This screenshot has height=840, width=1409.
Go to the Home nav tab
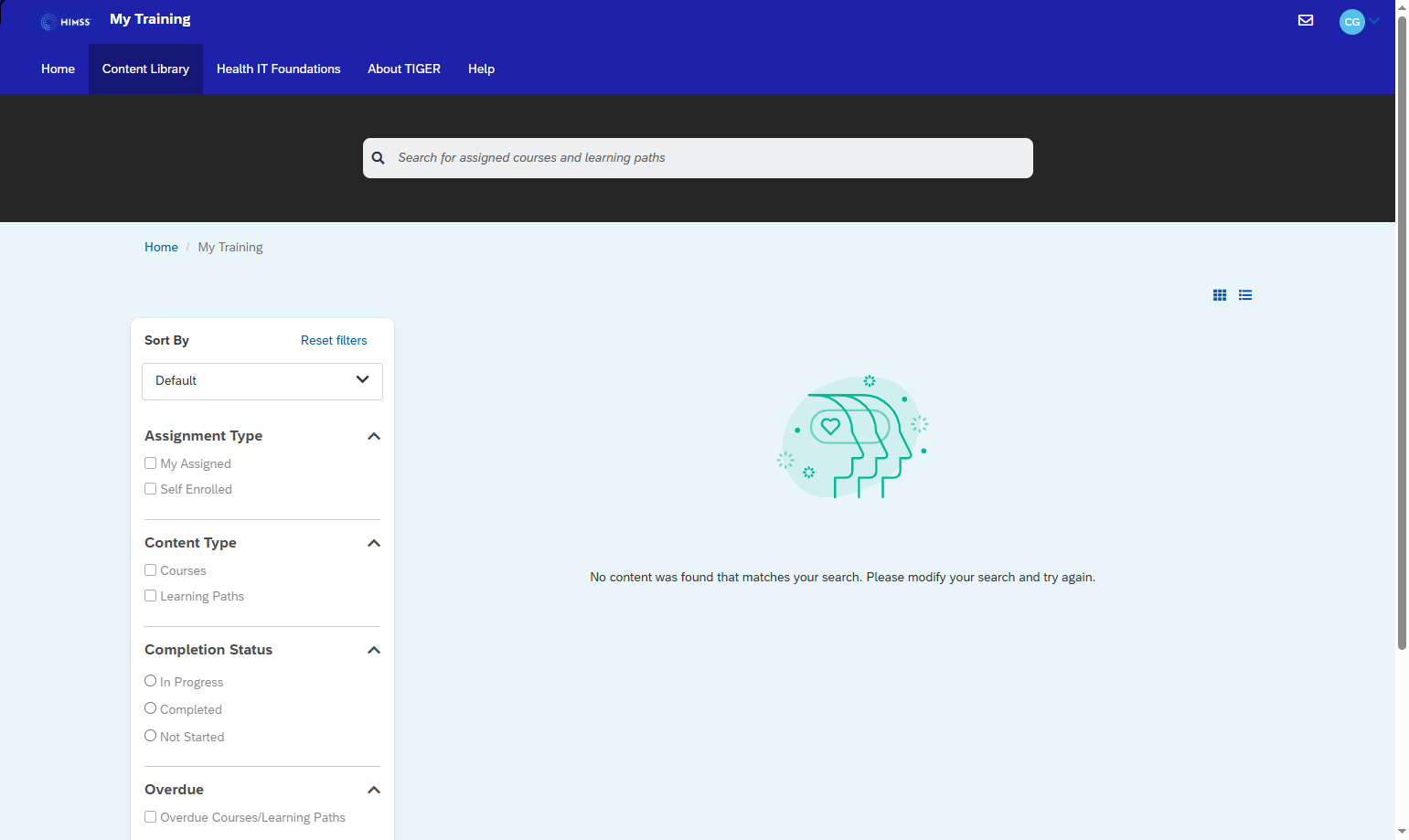(x=59, y=69)
